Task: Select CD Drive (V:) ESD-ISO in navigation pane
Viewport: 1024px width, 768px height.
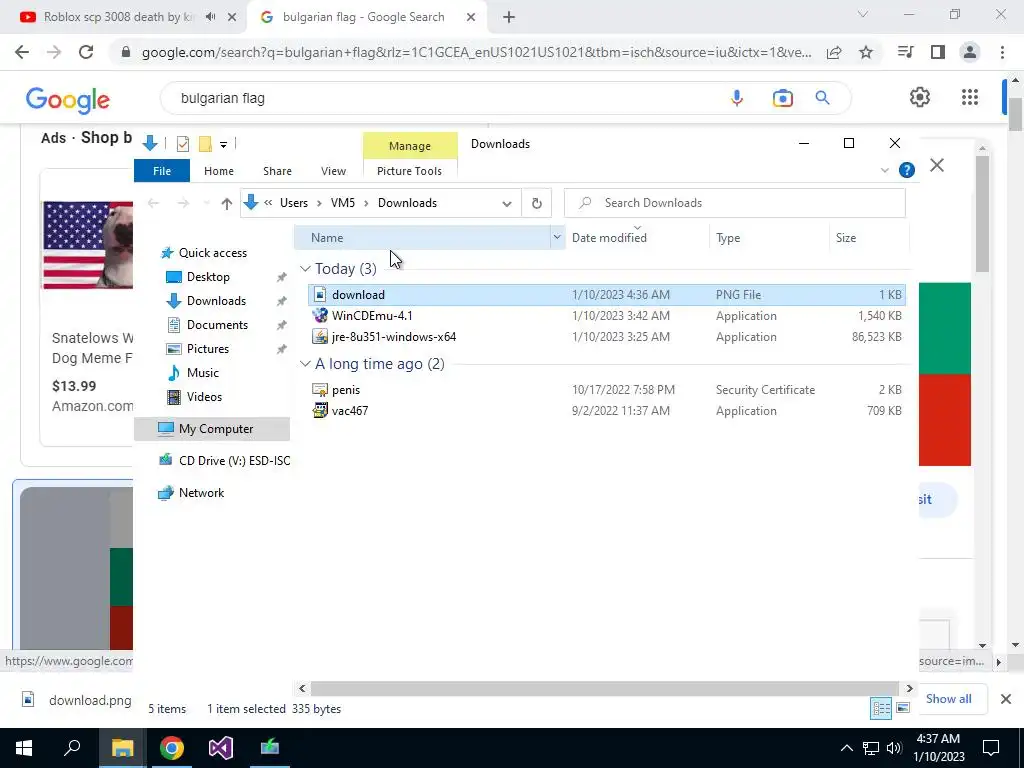Action: point(225,461)
